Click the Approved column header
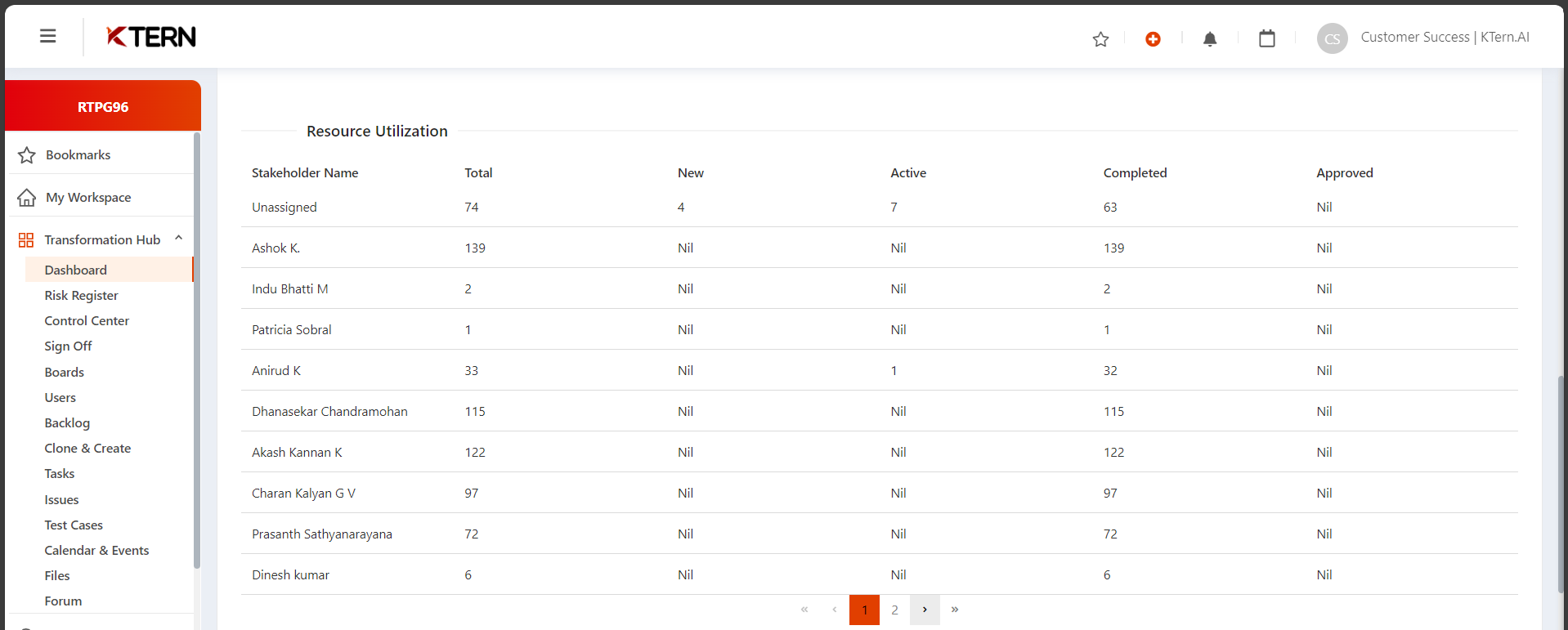 (1345, 172)
